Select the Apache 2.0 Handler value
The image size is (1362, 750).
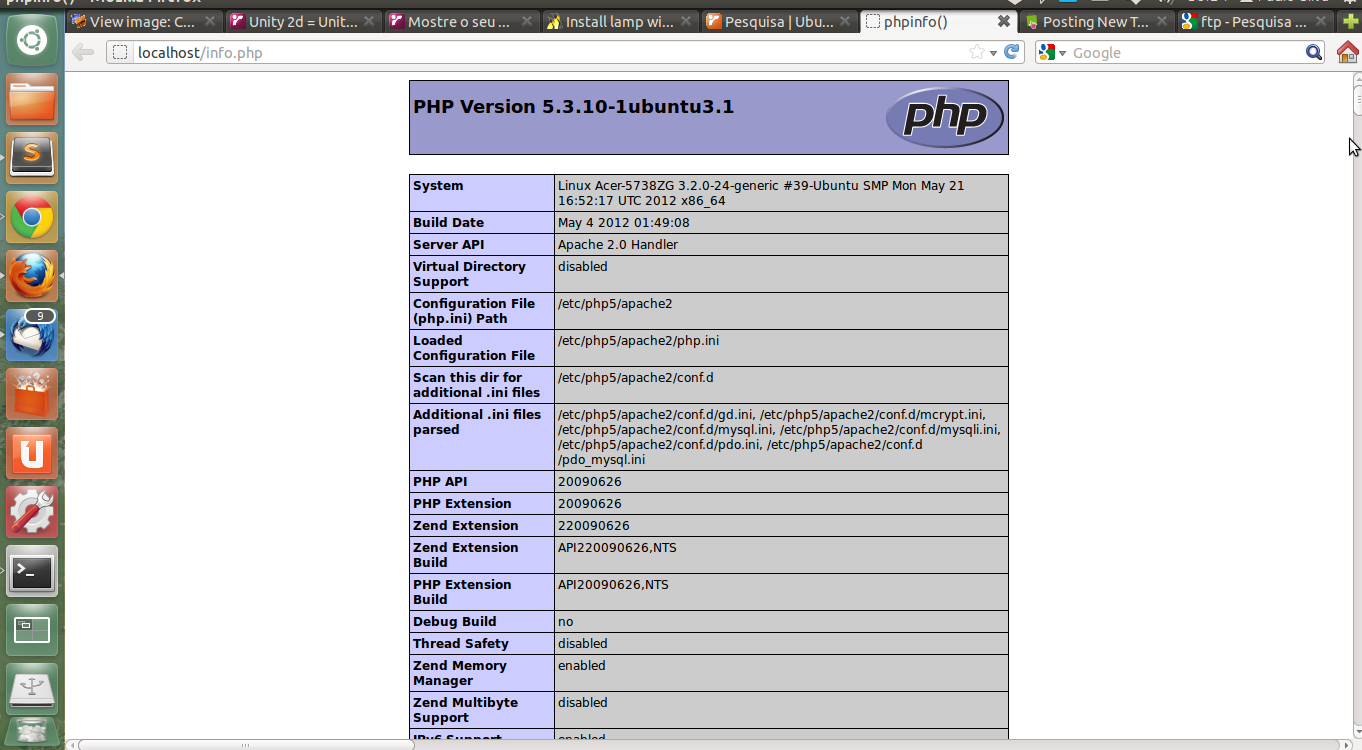pos(618,245)
